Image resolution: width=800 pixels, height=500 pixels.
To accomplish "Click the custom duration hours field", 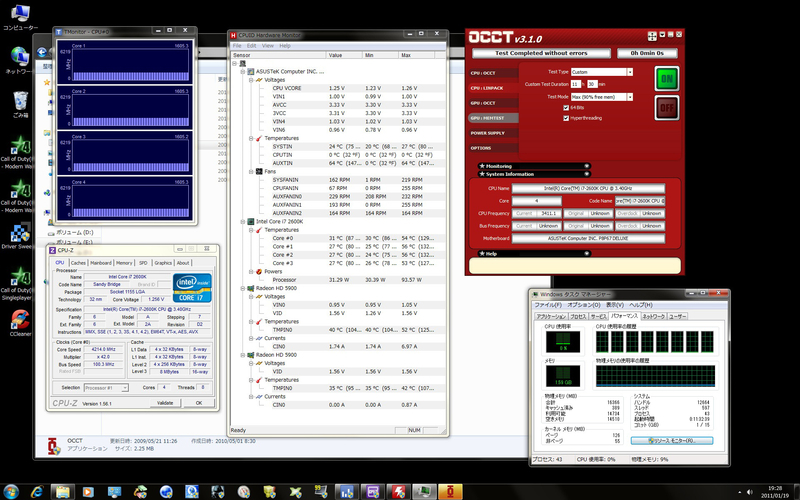I will pos(575,84).
